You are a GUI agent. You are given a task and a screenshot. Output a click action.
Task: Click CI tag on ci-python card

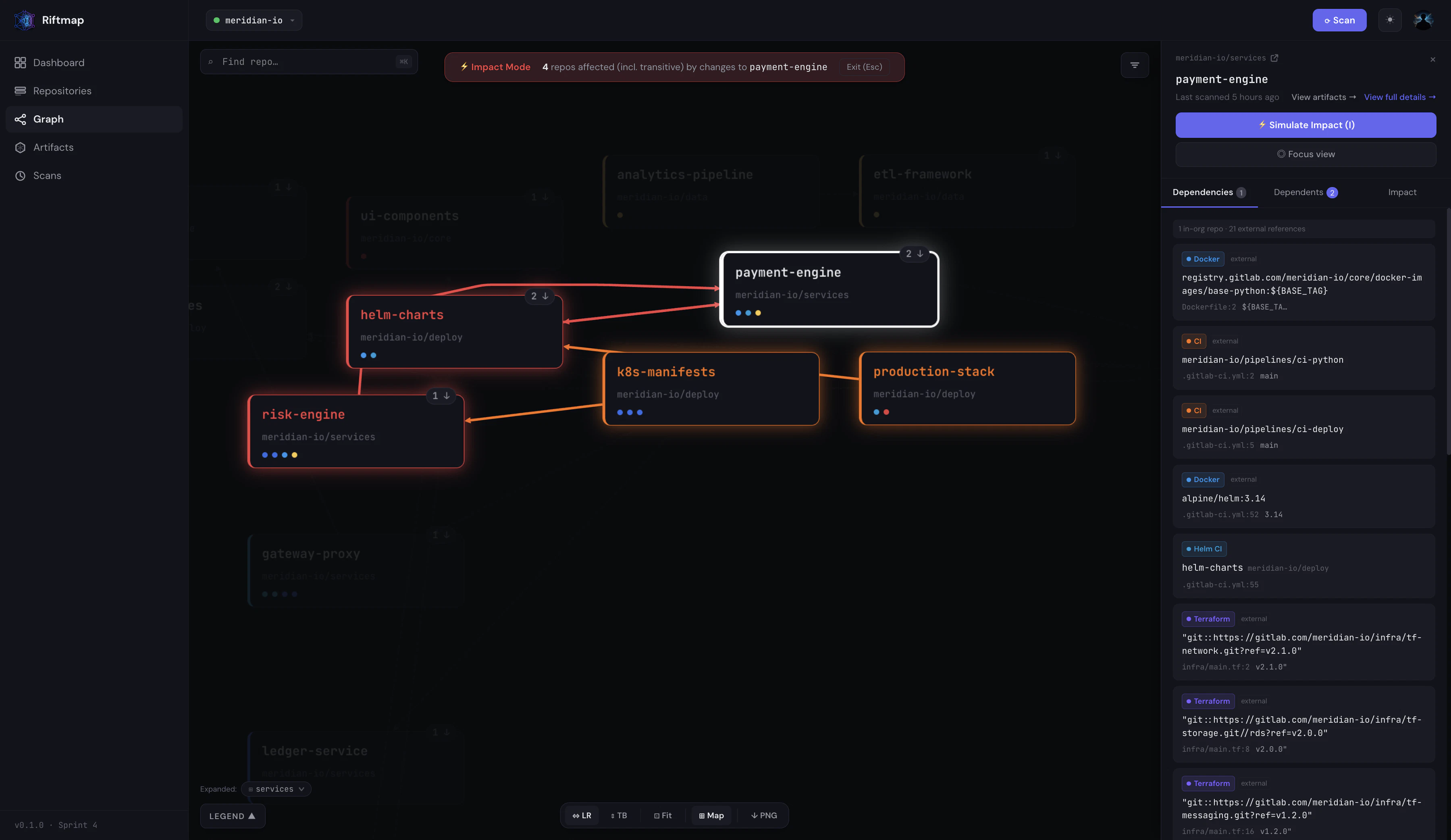tap(1193, 341)
